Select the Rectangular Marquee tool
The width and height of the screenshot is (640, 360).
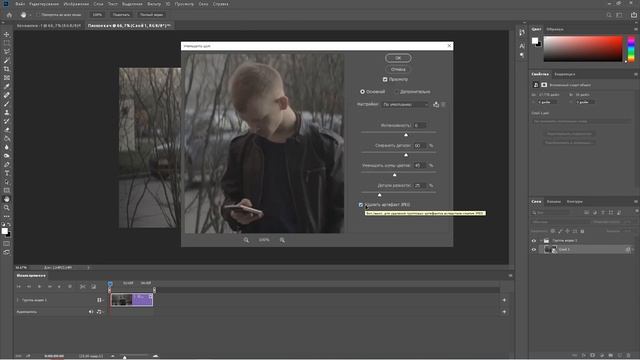click(x=7, y=43)
